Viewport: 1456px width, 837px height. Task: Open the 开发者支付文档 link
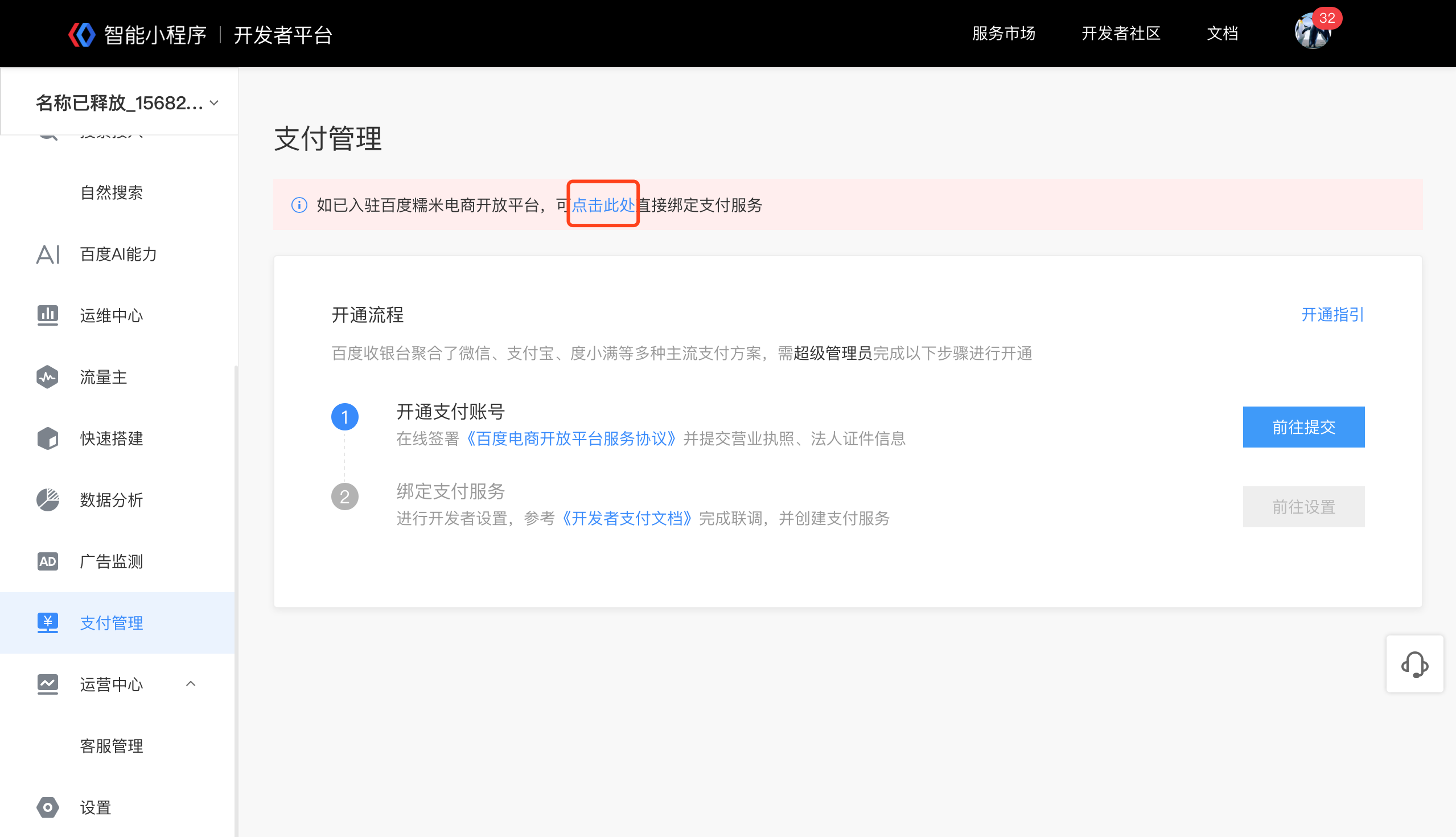coord(627,518)
